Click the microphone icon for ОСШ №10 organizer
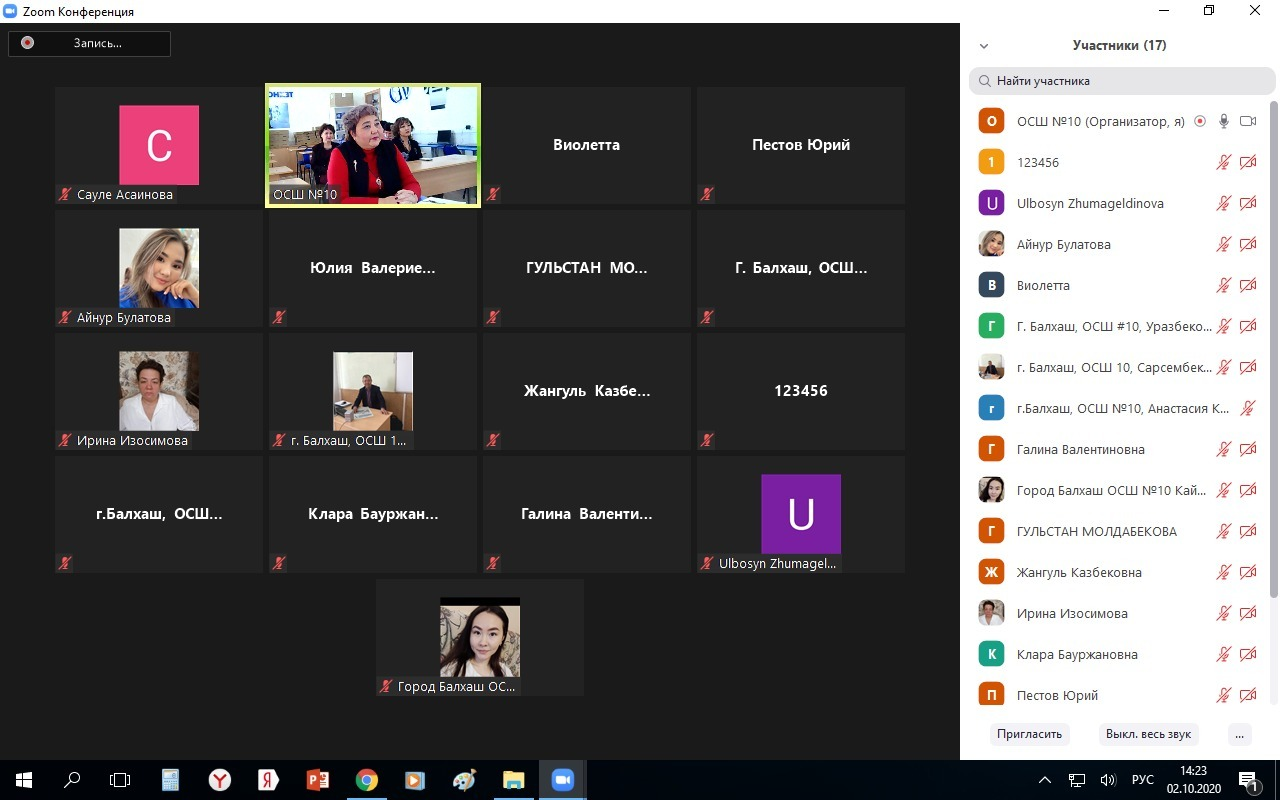The height and width of the screenshot is (800, 1280). pos(1223,121)
